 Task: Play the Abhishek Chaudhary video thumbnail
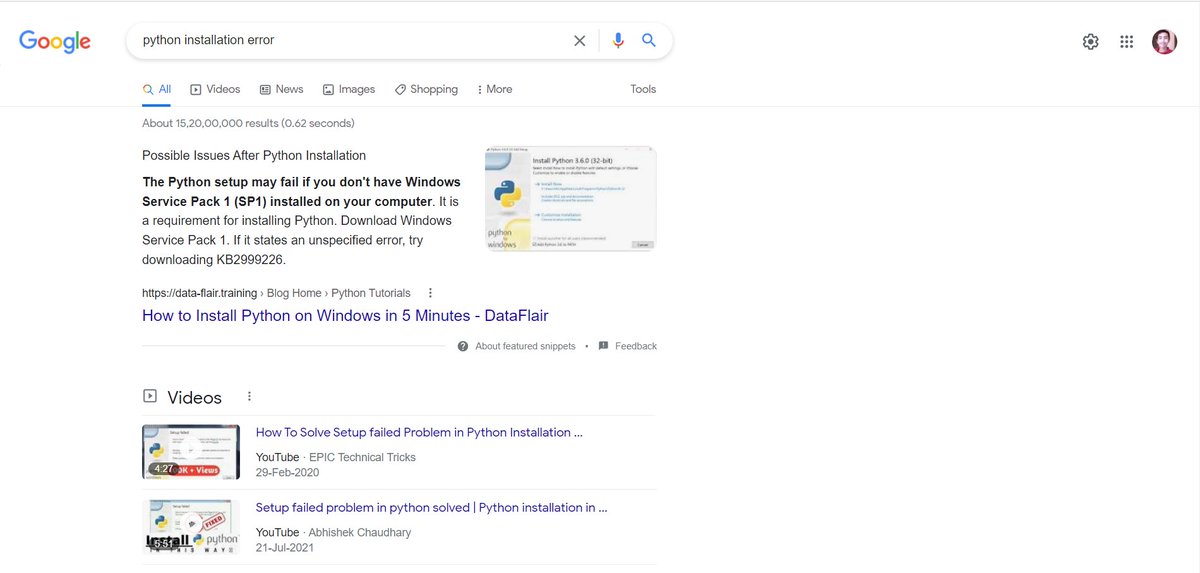[191, 527]
